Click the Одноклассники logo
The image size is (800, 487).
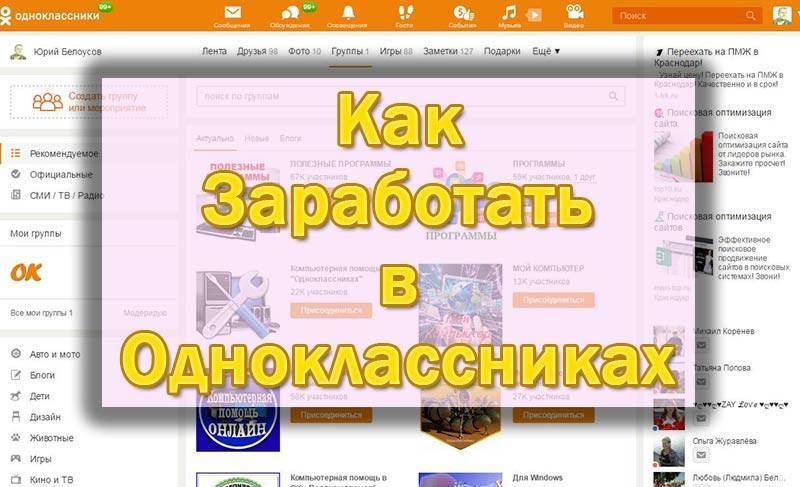point(50,16)
